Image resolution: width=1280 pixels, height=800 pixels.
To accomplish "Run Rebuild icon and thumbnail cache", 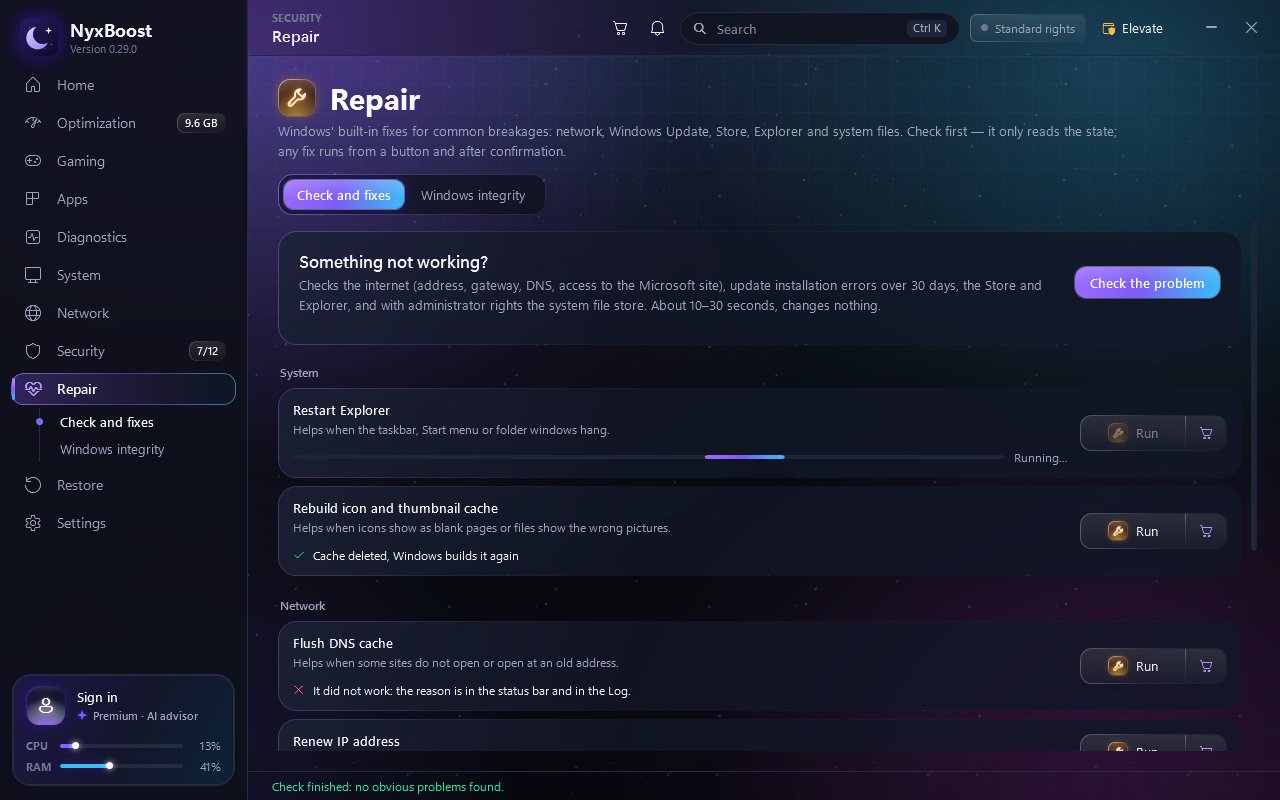I will pos(1133,531).
